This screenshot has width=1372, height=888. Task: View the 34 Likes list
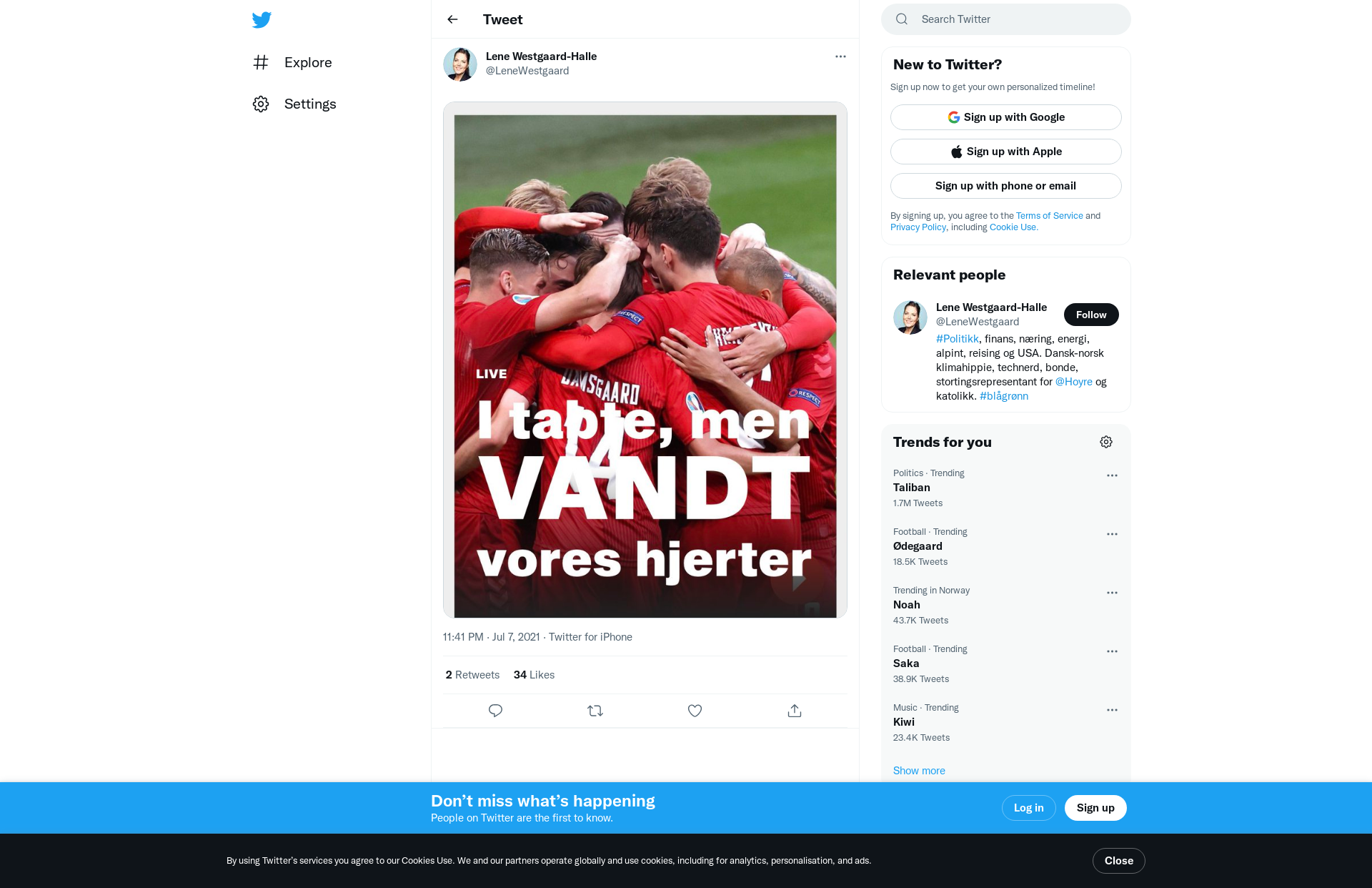534,675
